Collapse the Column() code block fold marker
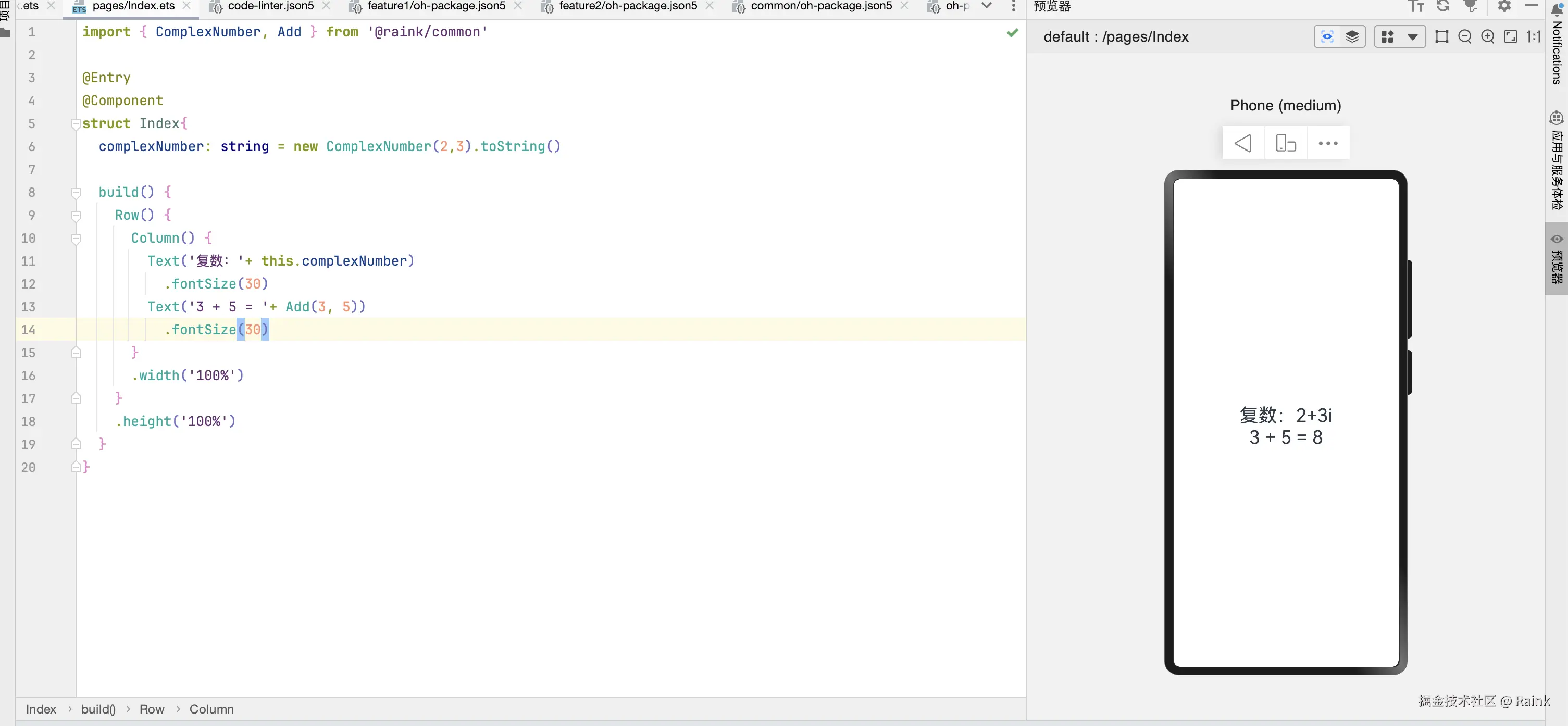Screen dimensions: 1568x726 tap(76, 239)
